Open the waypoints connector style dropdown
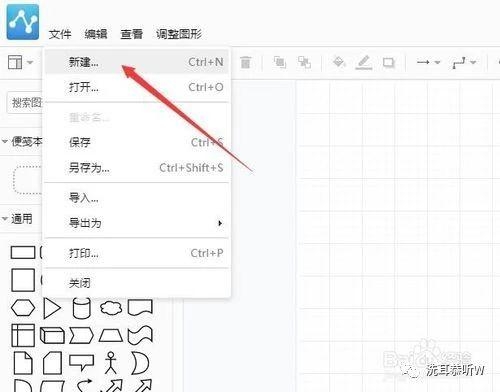 (464, 62)
